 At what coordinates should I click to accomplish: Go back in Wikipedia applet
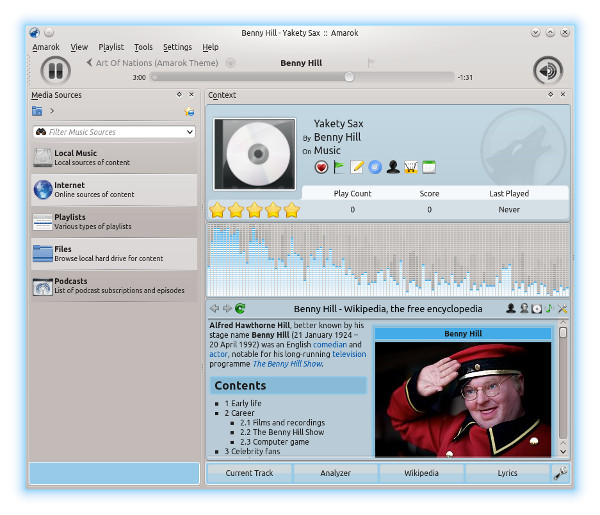(x=214, y=308)
